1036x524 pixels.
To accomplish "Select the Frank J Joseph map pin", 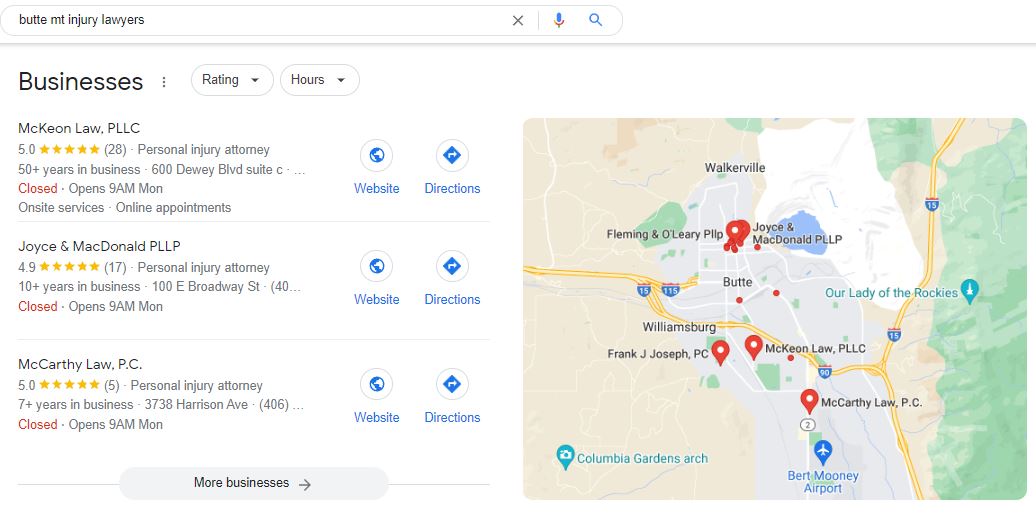I will pyautogui.click(x=720, y=352).
